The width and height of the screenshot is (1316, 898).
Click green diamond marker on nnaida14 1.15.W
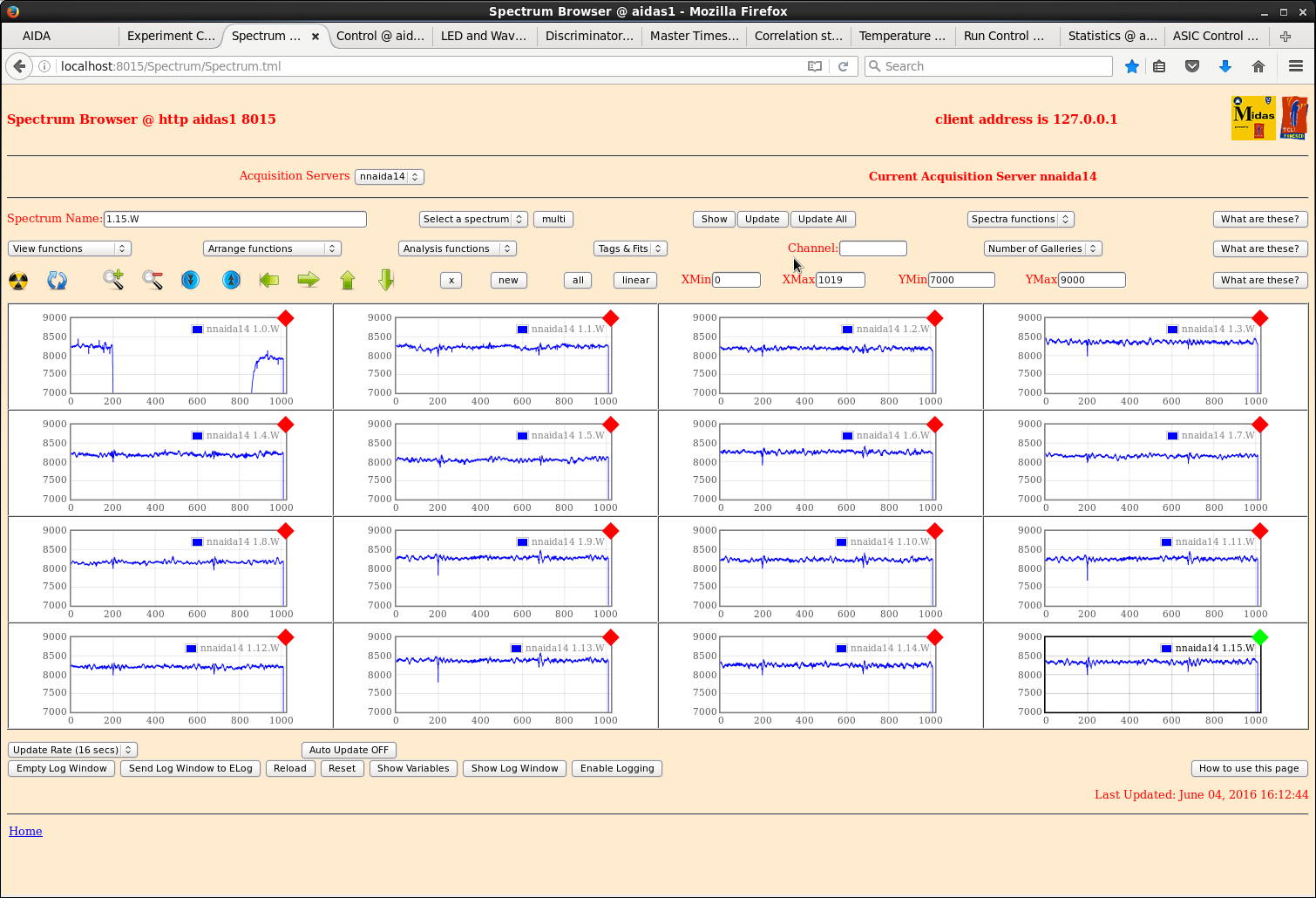tap(1260, 637)
